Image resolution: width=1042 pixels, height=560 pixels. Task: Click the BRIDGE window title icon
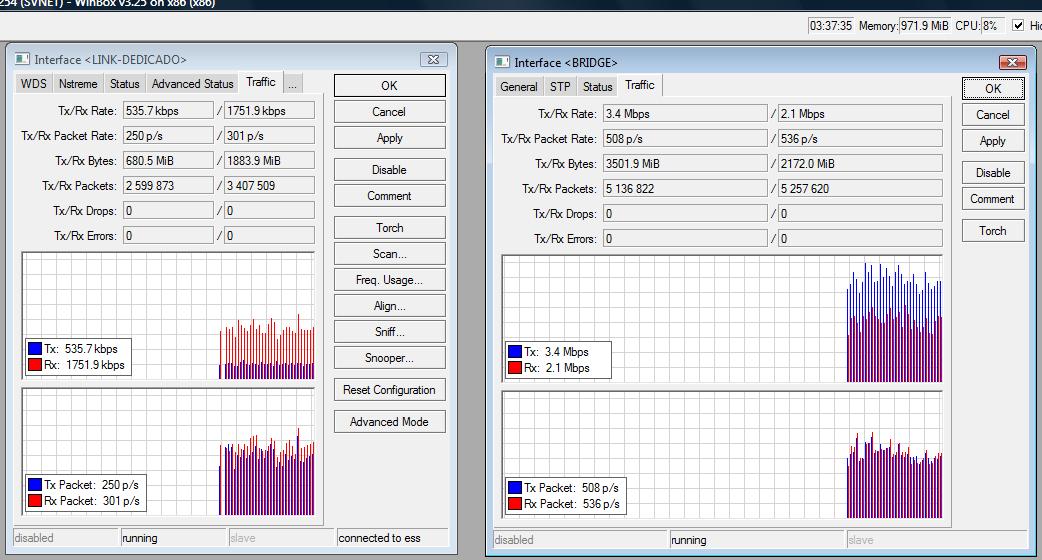(x=502, y=63)
